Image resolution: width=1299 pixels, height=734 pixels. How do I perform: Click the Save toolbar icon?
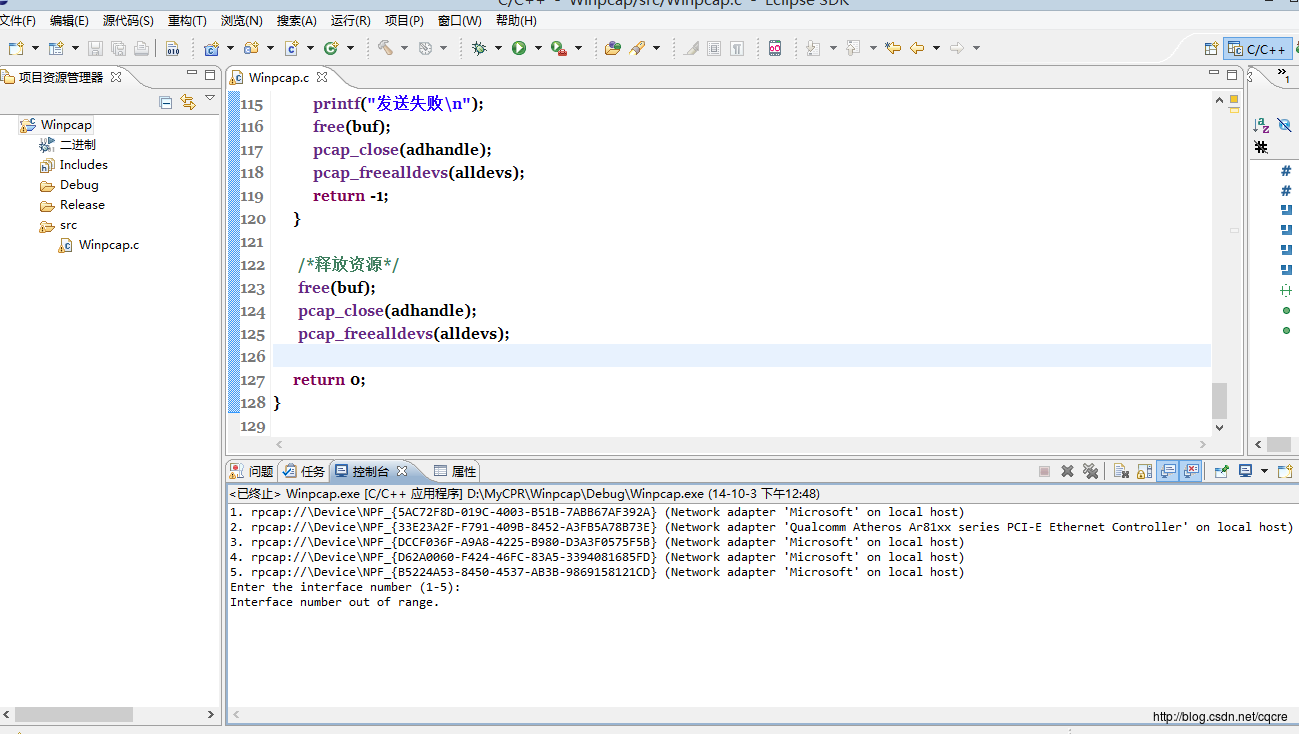pyautogui.click(x=96, y=48)
